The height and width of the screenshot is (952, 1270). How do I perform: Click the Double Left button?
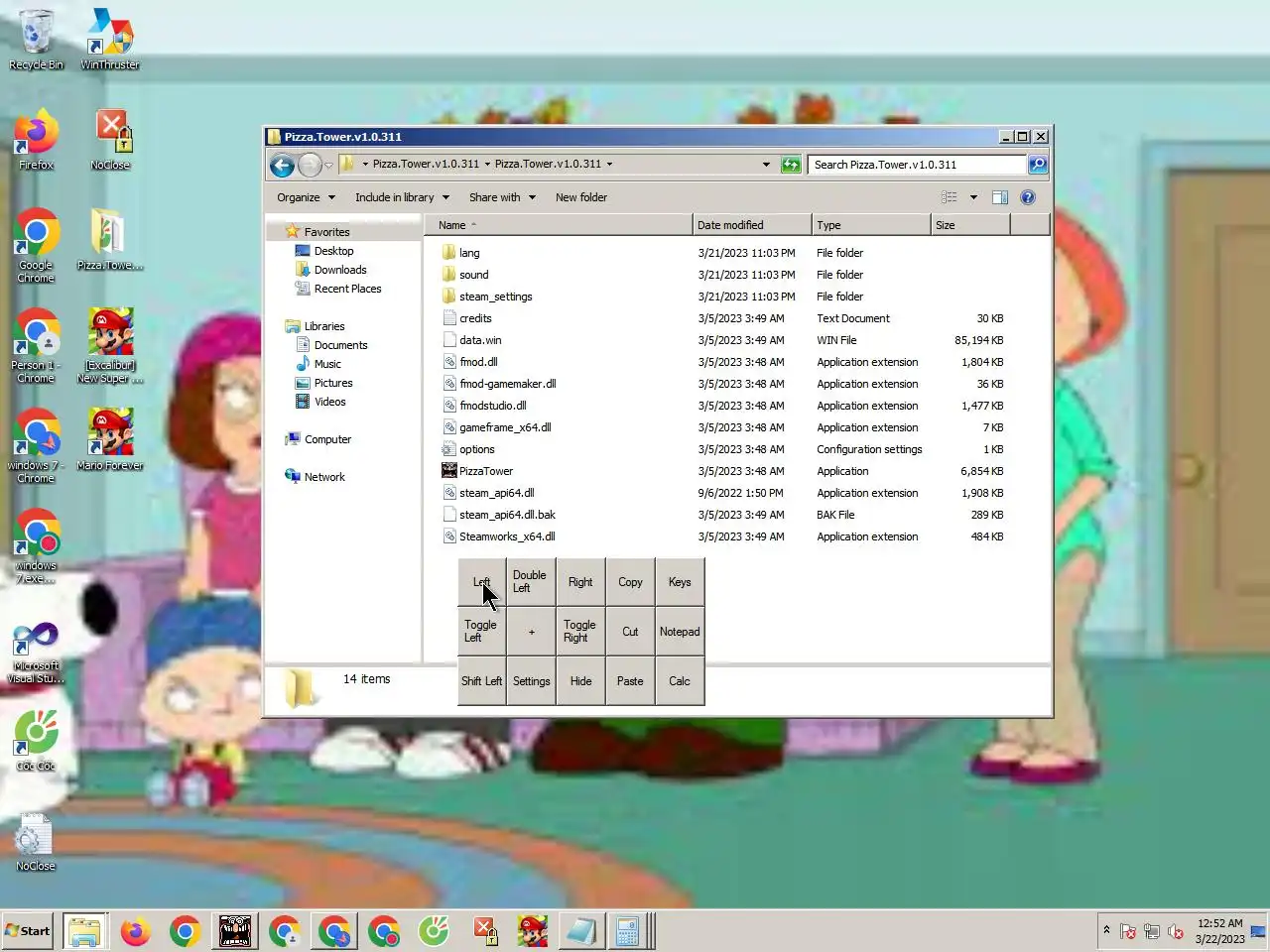click(x=531, y=582)
